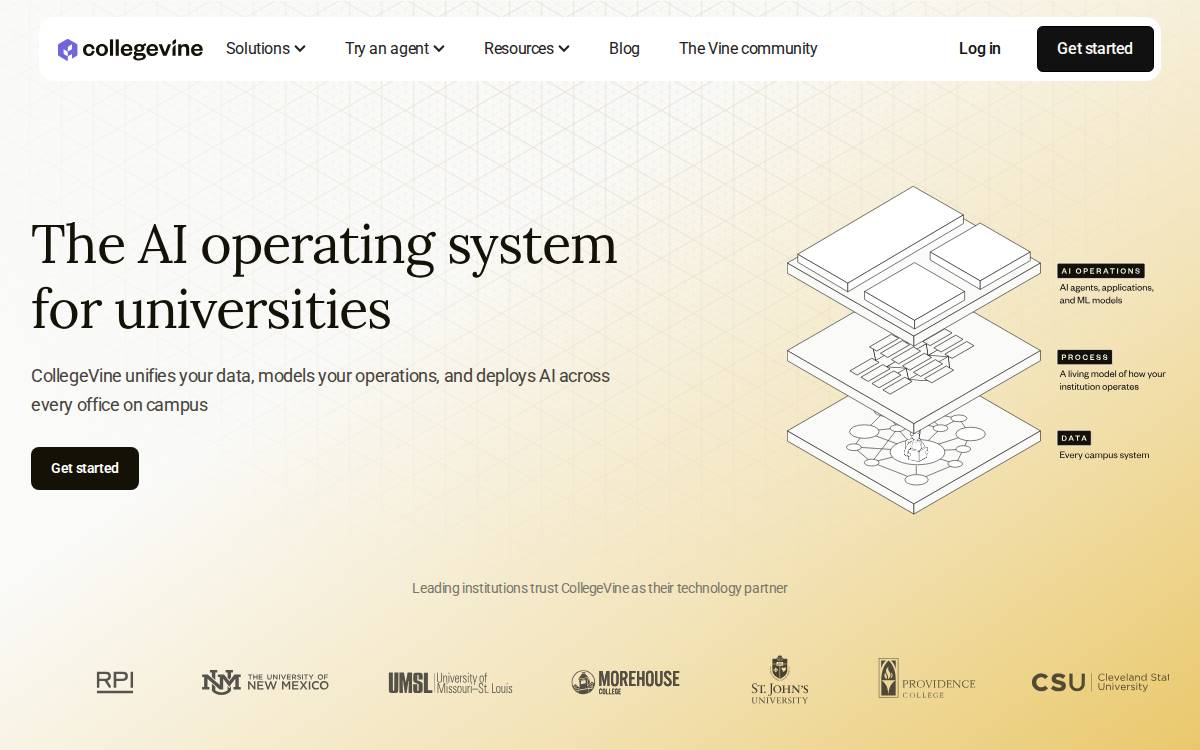Click 'Leading institutions trust CollegeVine' text
1200x750 pixels.
pos(521,588)
